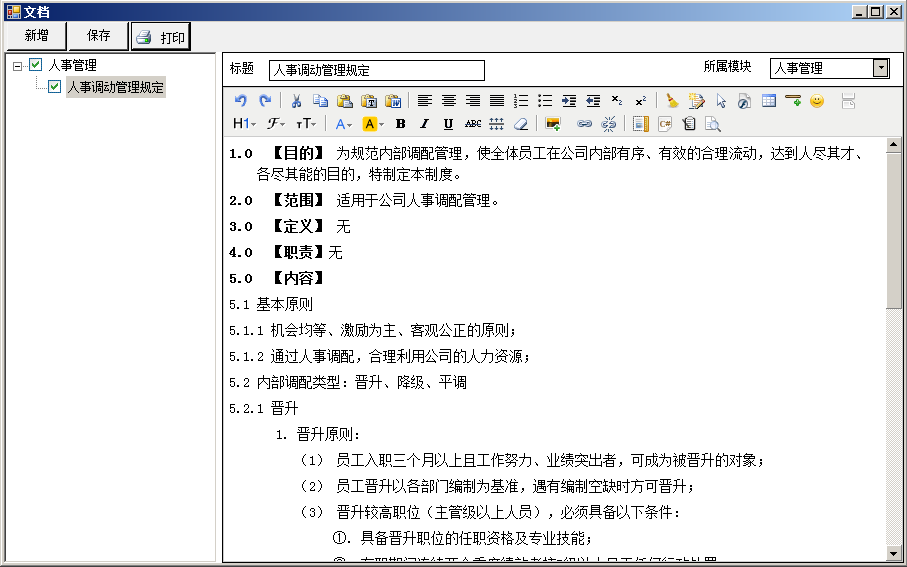Click the 5.2.1 晋升 line
The width and height of the screenshot is (907, 567).
[264, 408]
